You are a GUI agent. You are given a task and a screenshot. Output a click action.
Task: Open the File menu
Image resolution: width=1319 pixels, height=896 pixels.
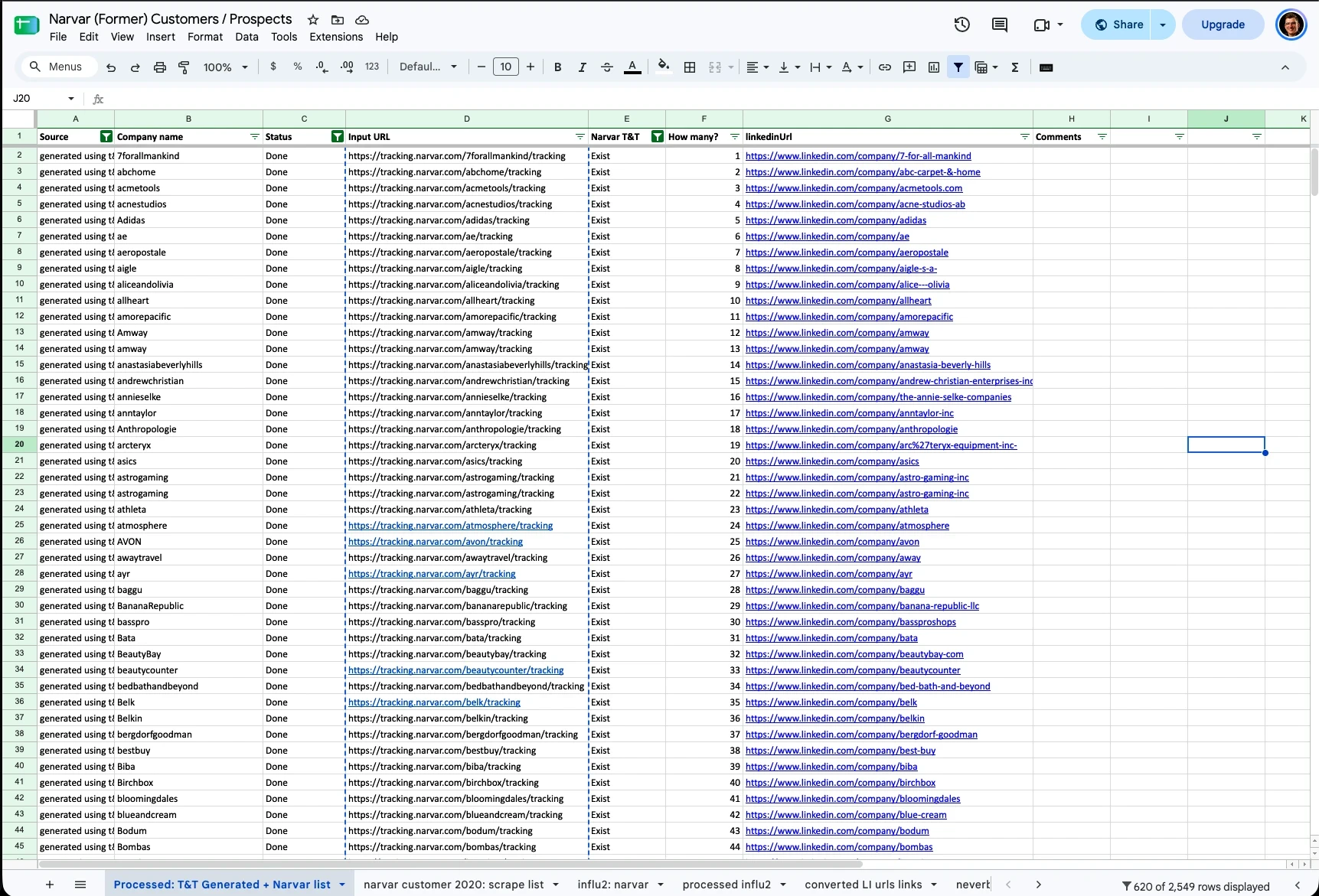(58, 37)
